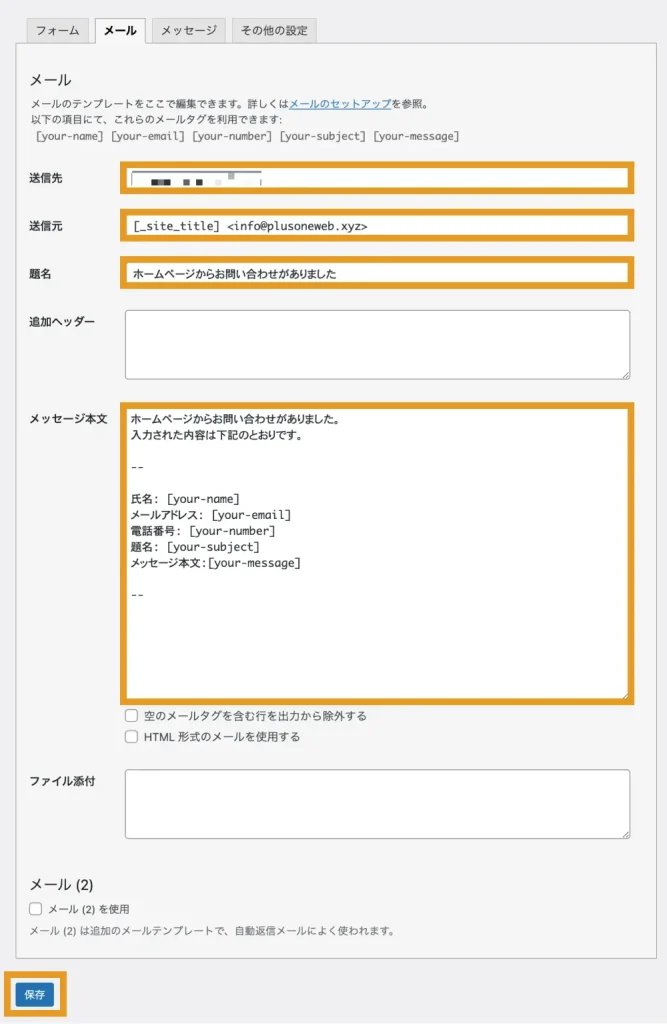The width and height of the screenshot is (667, 1024).
Task: Toggle HTML 形式のメールを使用する checkbox
Action: tap(131, 737)
